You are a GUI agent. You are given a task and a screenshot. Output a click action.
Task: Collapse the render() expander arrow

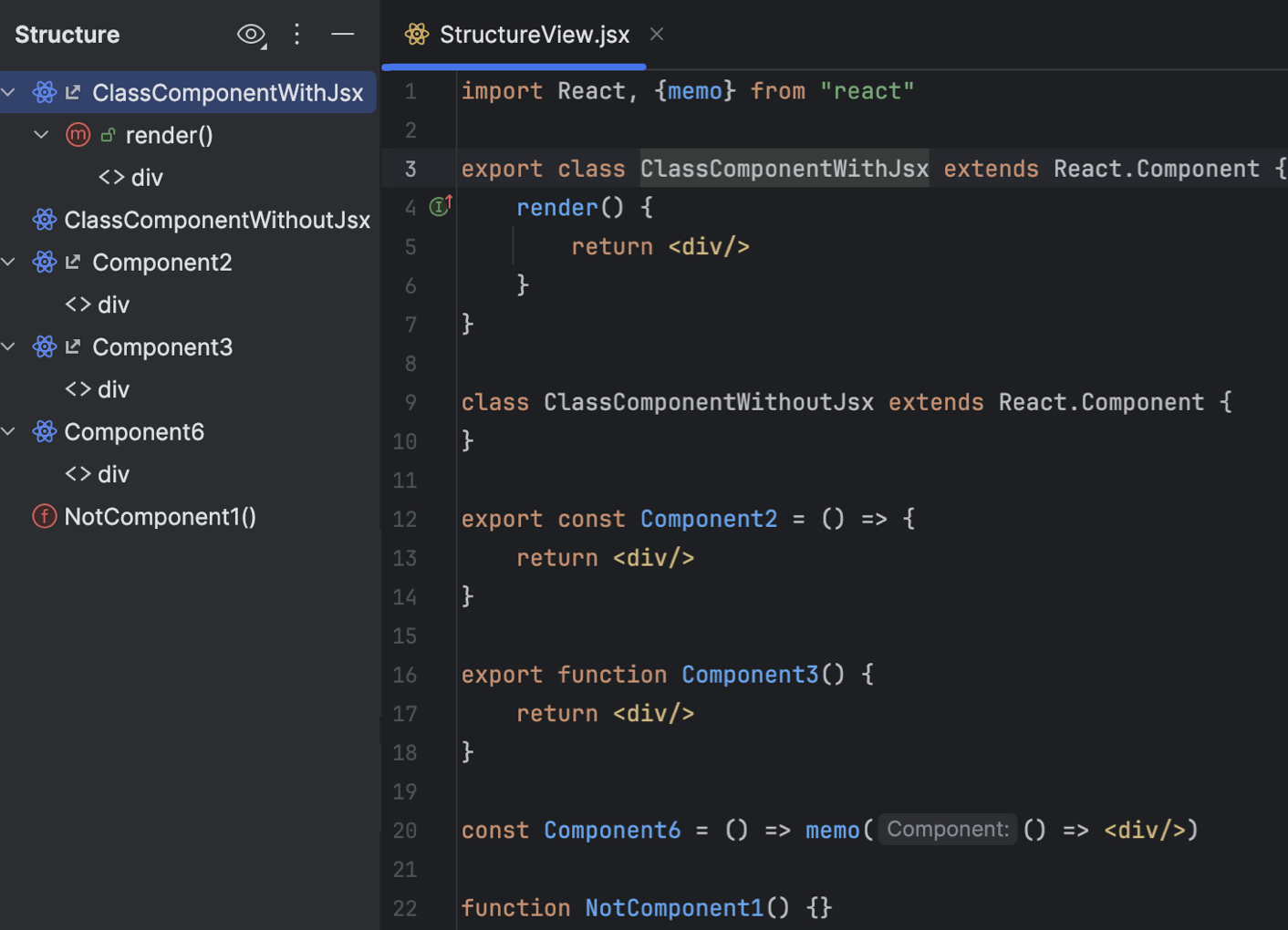[x=40, y=134]
